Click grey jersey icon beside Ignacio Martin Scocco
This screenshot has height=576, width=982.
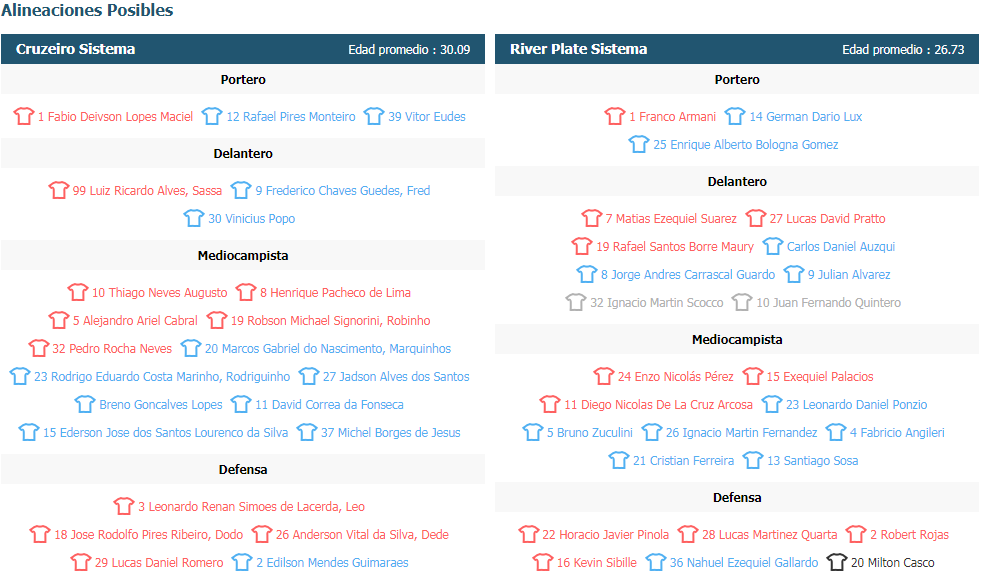coord(576,302)
